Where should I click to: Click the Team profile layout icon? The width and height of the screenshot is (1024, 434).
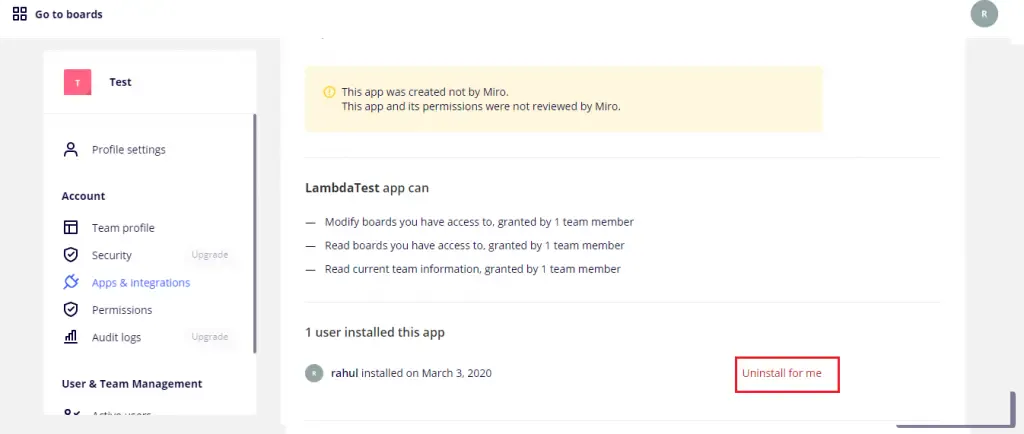click(70, 228)
